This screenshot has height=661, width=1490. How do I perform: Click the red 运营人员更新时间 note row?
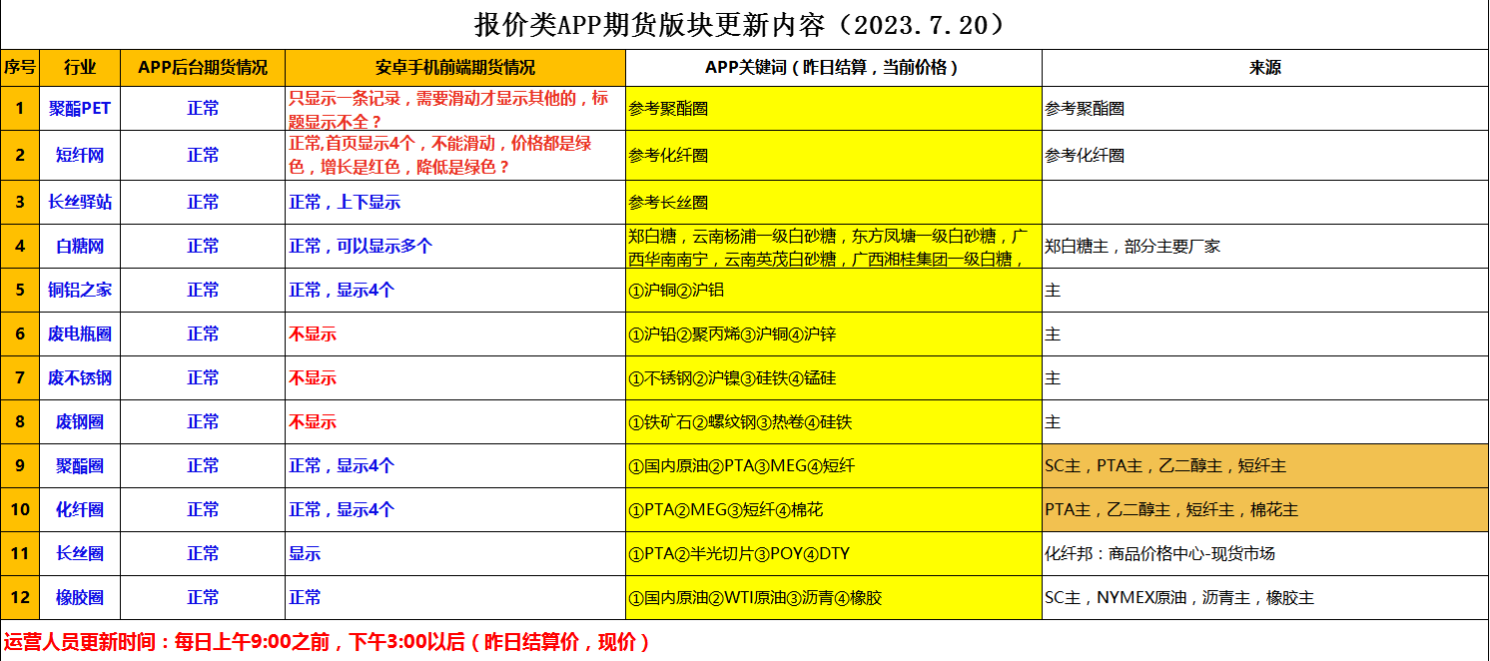click(x=327, y=642)
